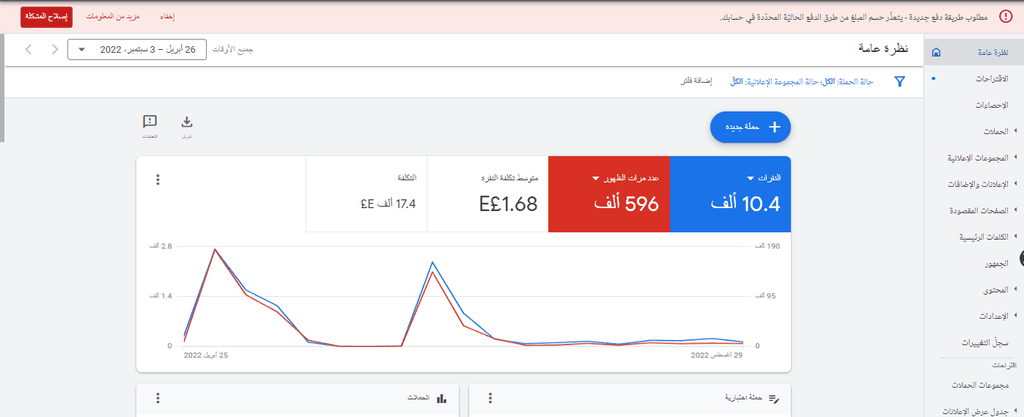Click the chart's '25 أبريل 2022' date label

pos(206,356)
